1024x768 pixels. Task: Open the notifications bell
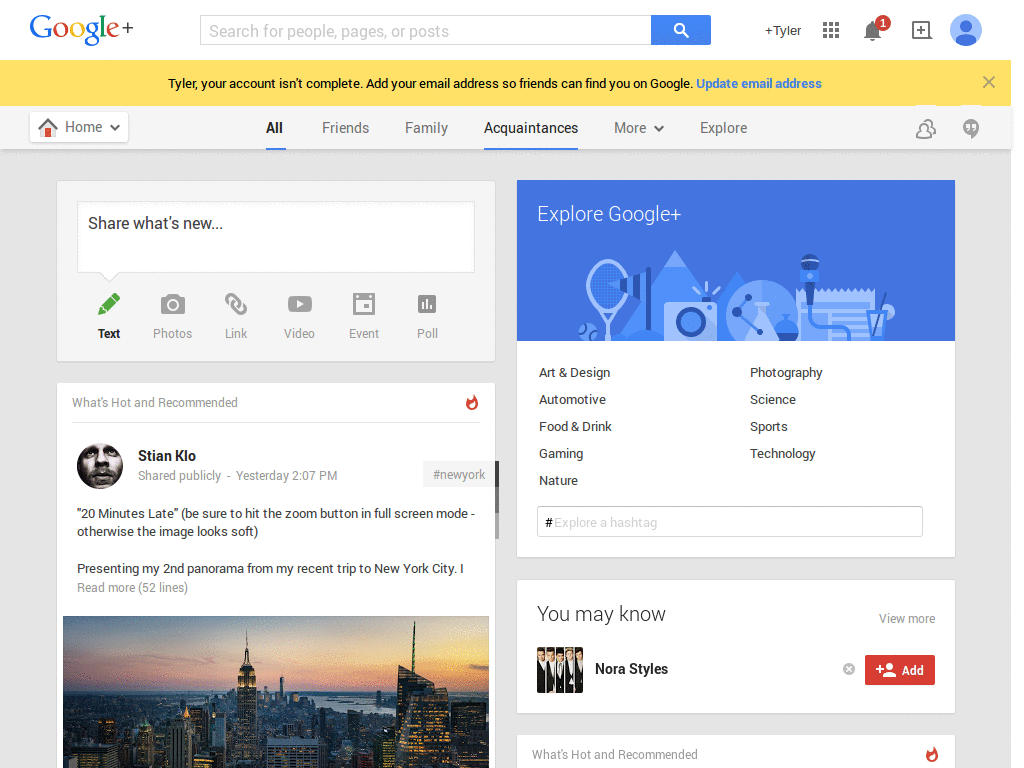[873, 31]
